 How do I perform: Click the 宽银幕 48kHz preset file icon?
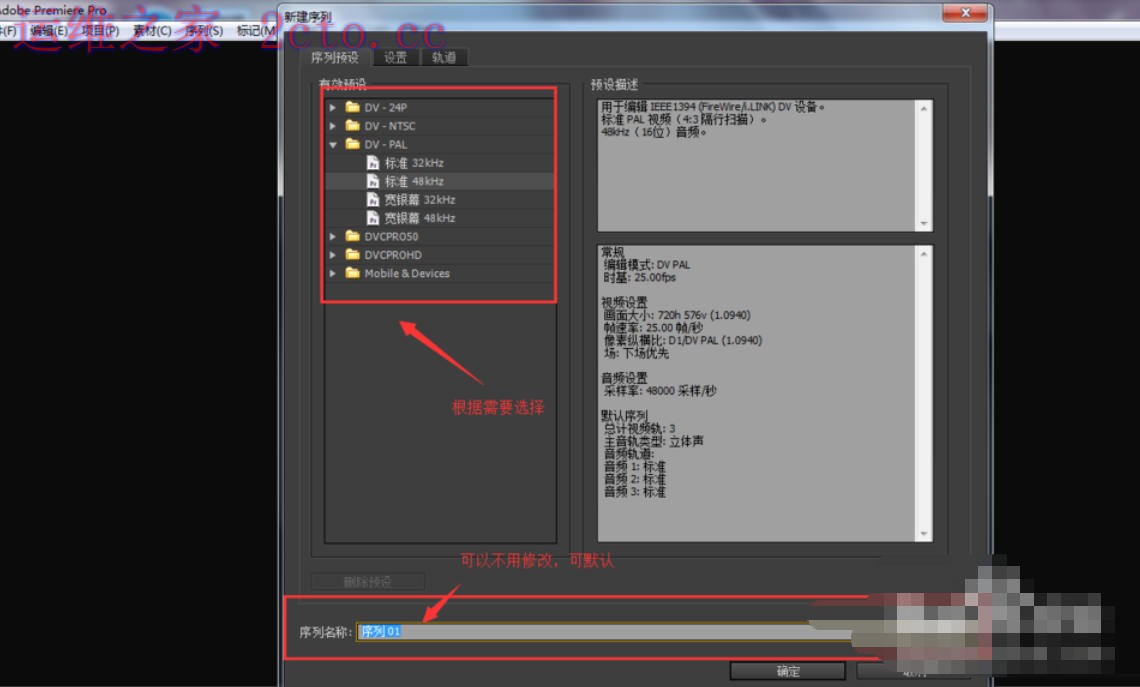373,217
